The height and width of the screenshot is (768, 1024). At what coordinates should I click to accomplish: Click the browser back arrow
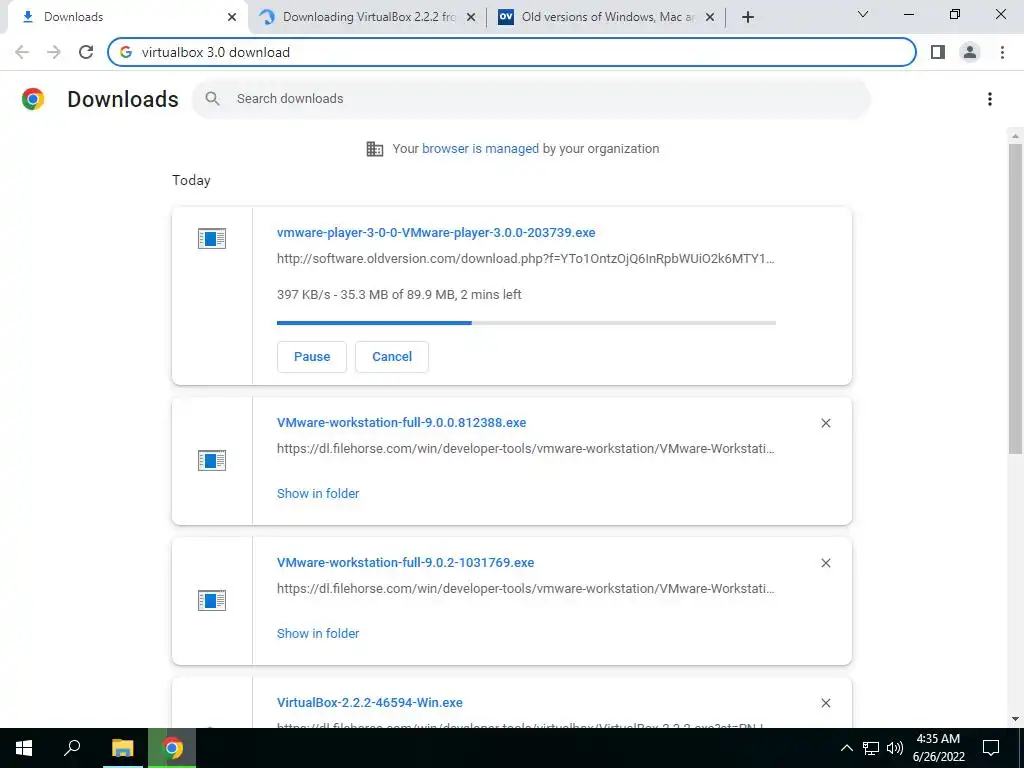click(22, 52)
